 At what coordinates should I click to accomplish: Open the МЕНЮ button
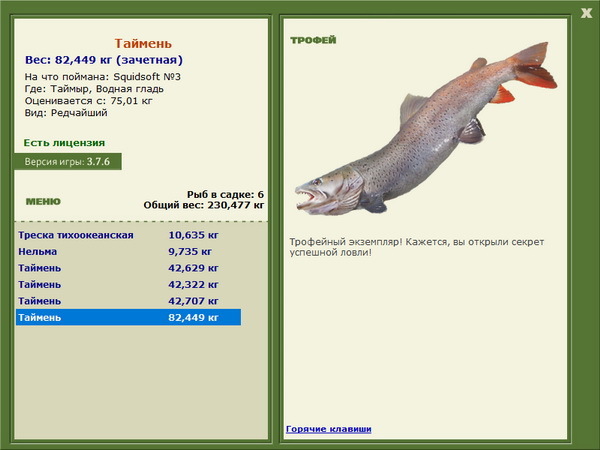[43, 202]
